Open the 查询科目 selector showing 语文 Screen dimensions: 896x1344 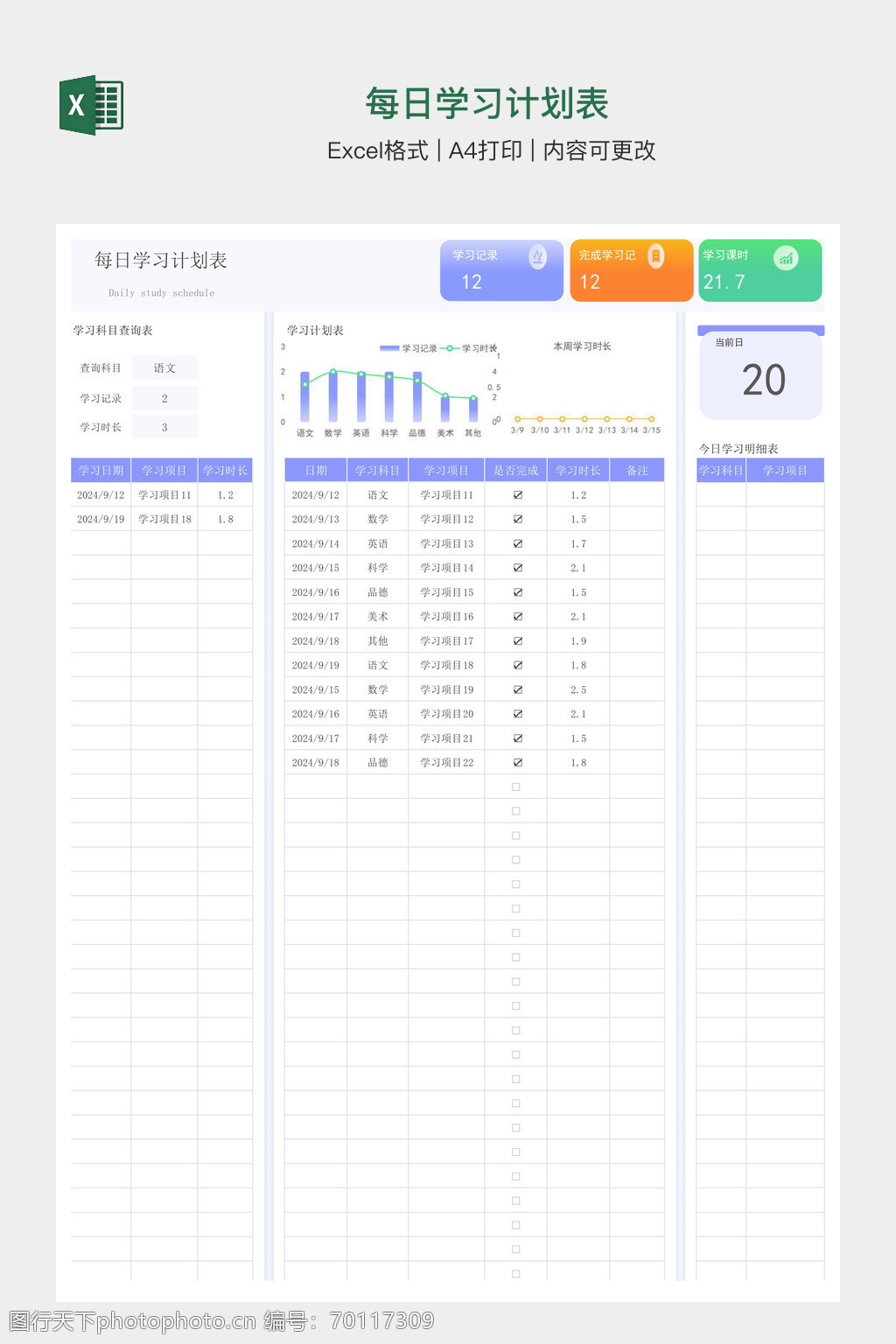[164, 368]
